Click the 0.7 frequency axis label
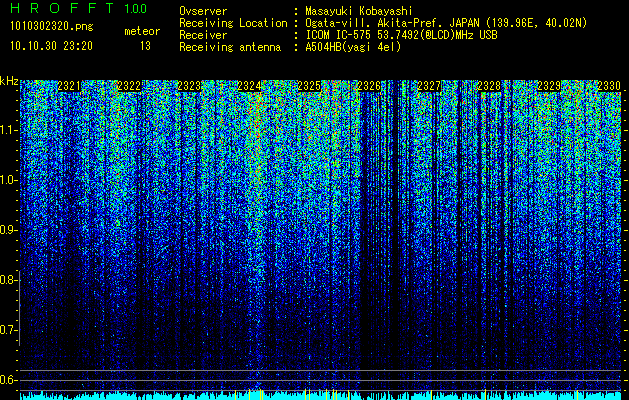This screenshot has width=629, height=400. coord(8,330)
